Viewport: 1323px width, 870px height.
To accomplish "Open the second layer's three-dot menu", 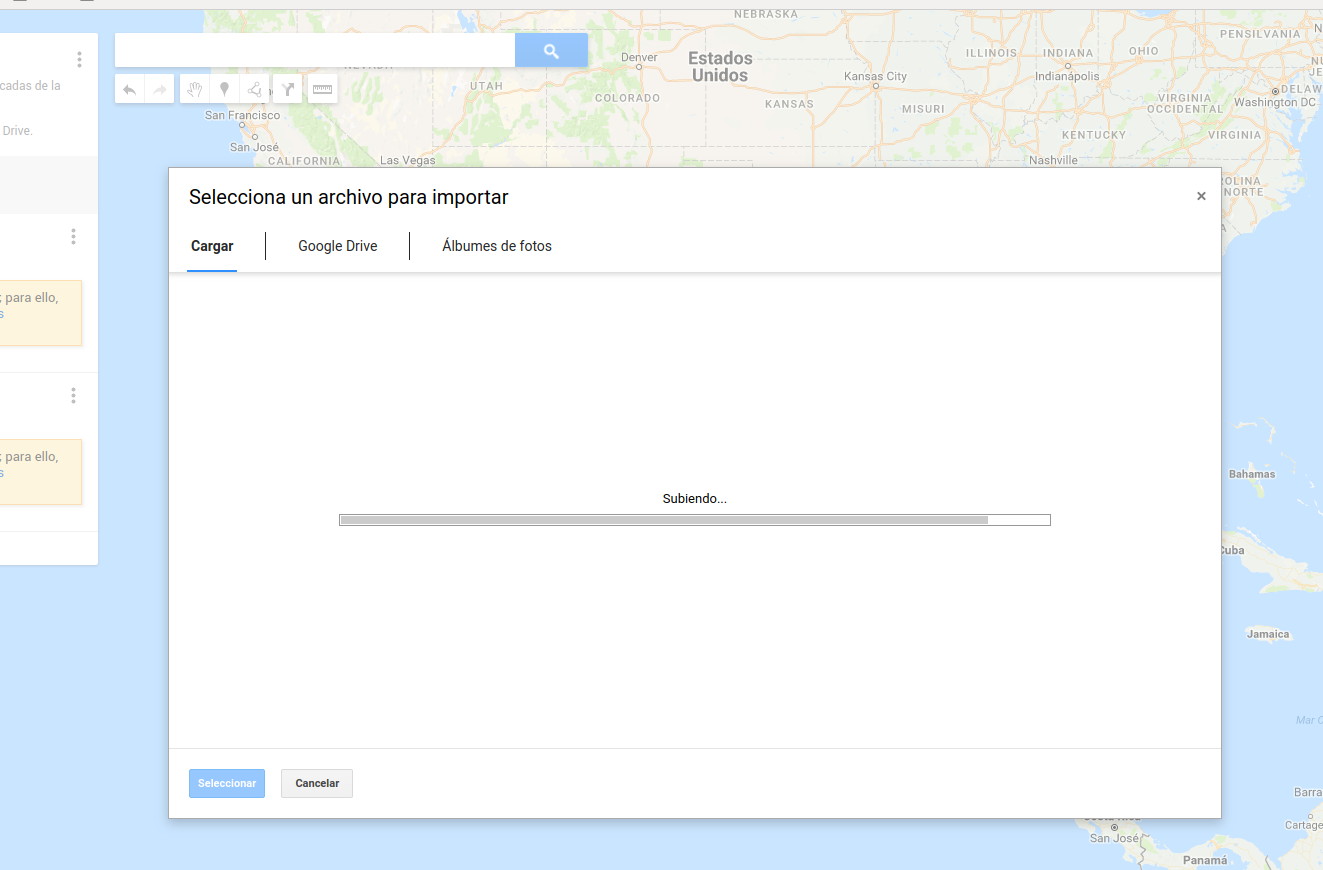I will click(73, 396).
